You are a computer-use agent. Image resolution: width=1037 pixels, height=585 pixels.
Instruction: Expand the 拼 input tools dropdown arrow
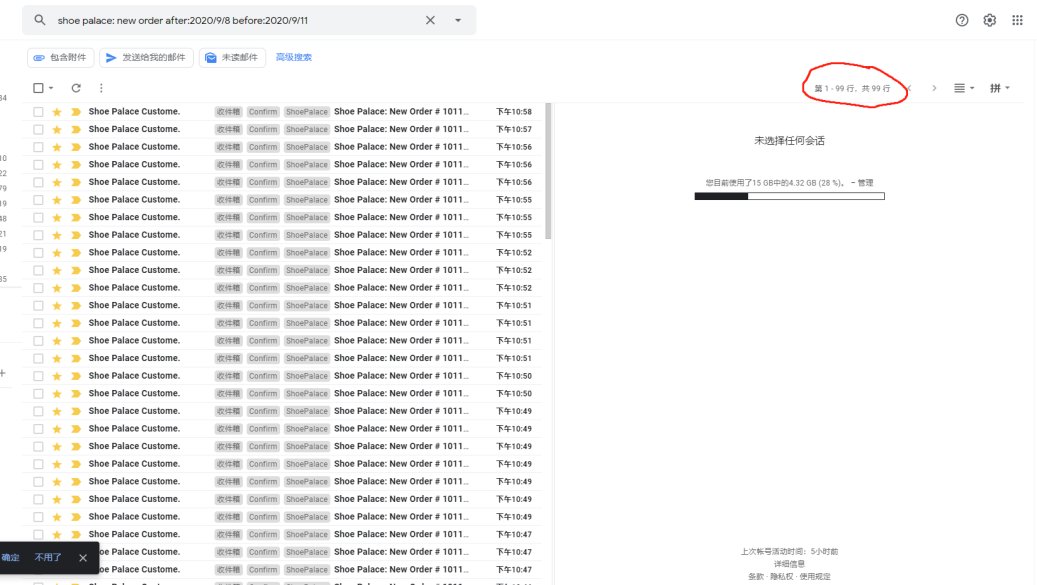[x=1007, y=88]
